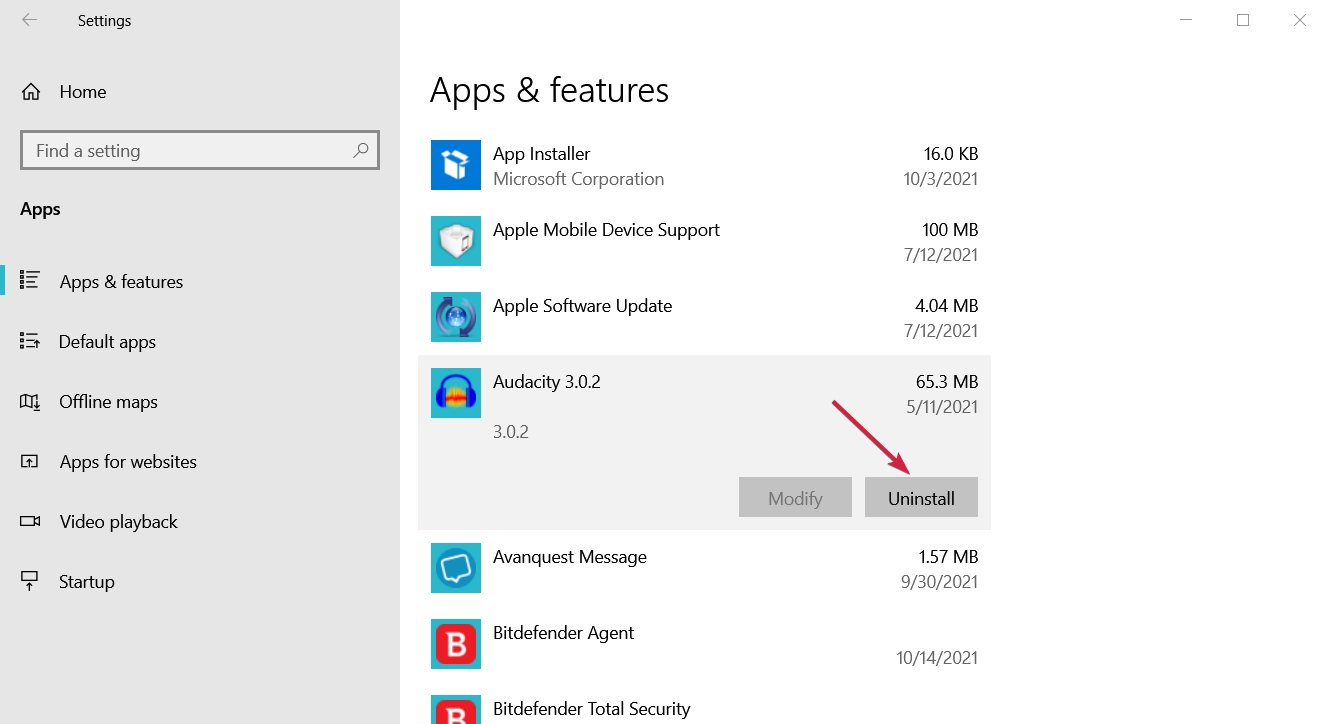Select the Default apps sidebar icon
The width and height of the screenshot is (1329, 724).
pos(30,341)
